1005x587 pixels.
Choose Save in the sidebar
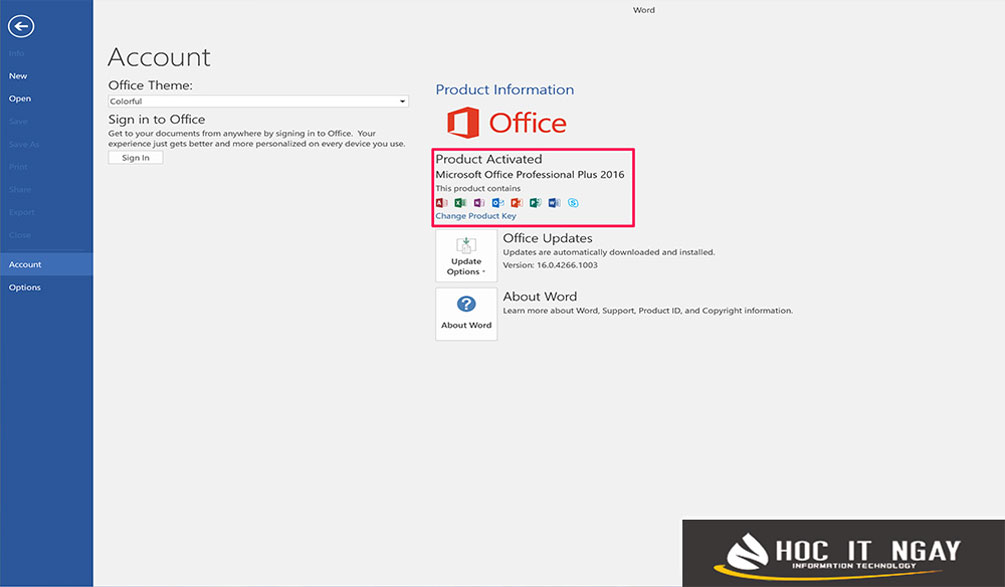point(18,121)
